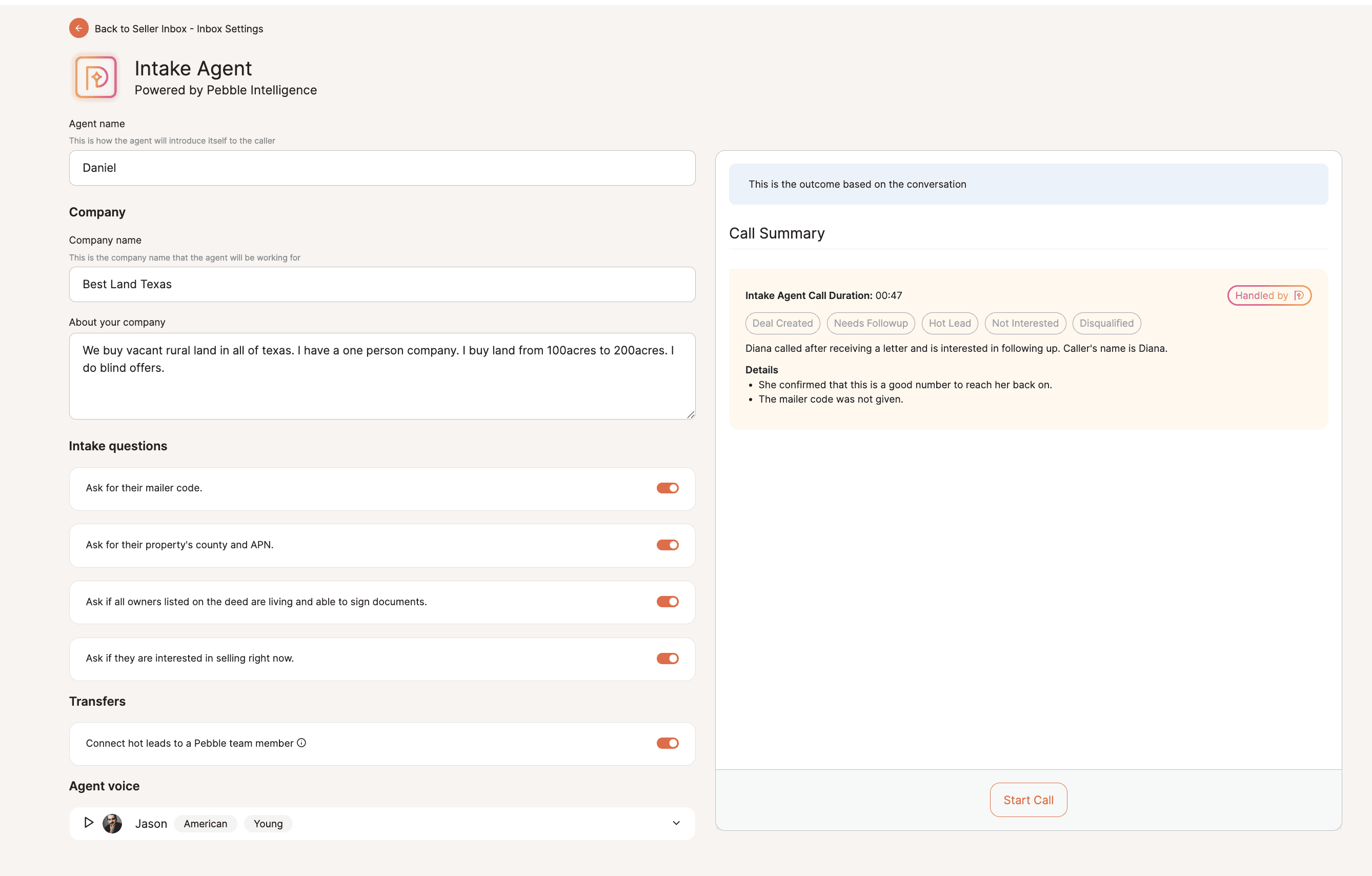Click Jason's avatar thumbnail
This screenshot has width=1372, height=876.
click(112, 824)
